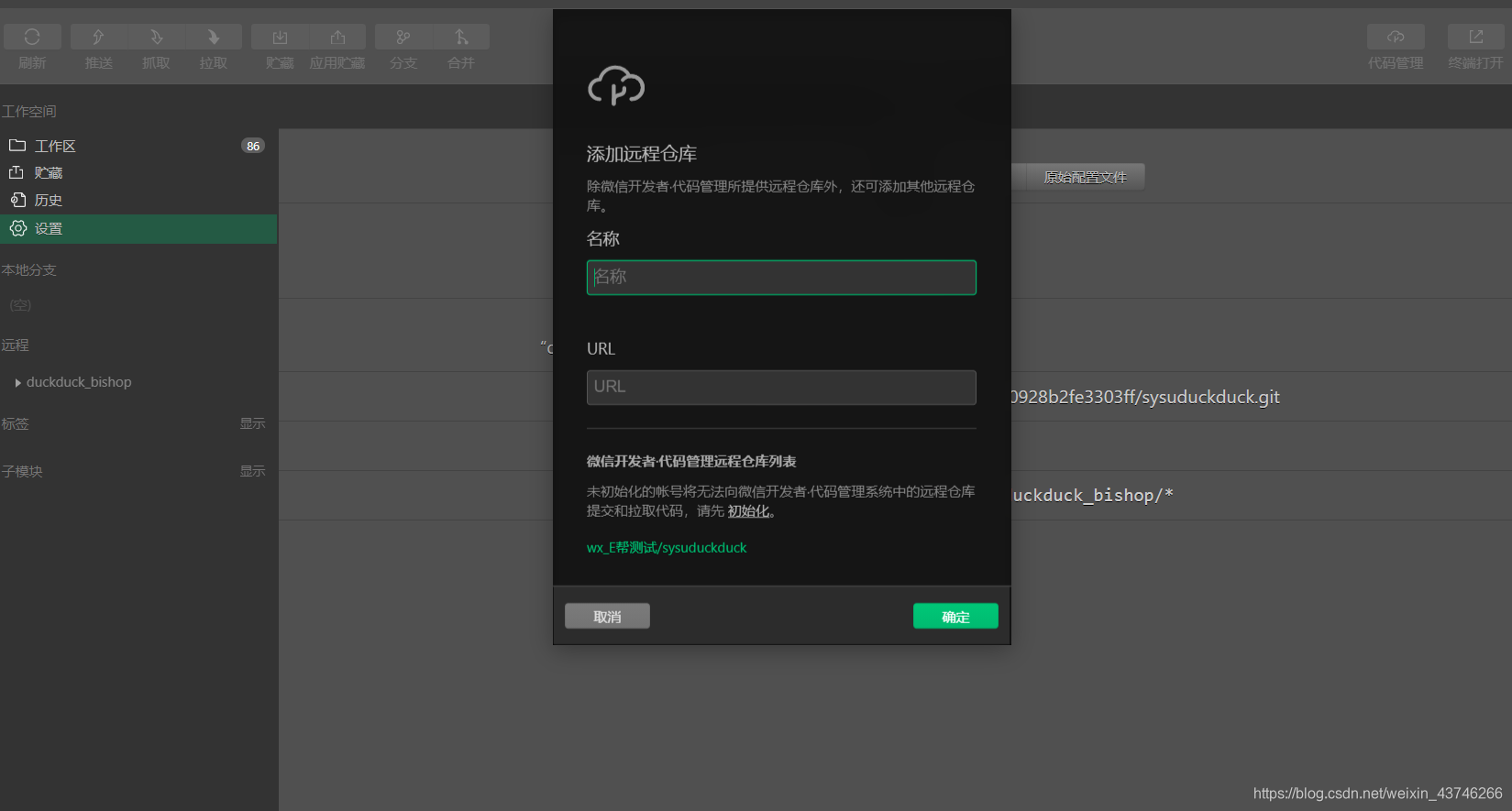Click the 86 badge beside 工作区
1512x811 pixels.
coord(253,146)
